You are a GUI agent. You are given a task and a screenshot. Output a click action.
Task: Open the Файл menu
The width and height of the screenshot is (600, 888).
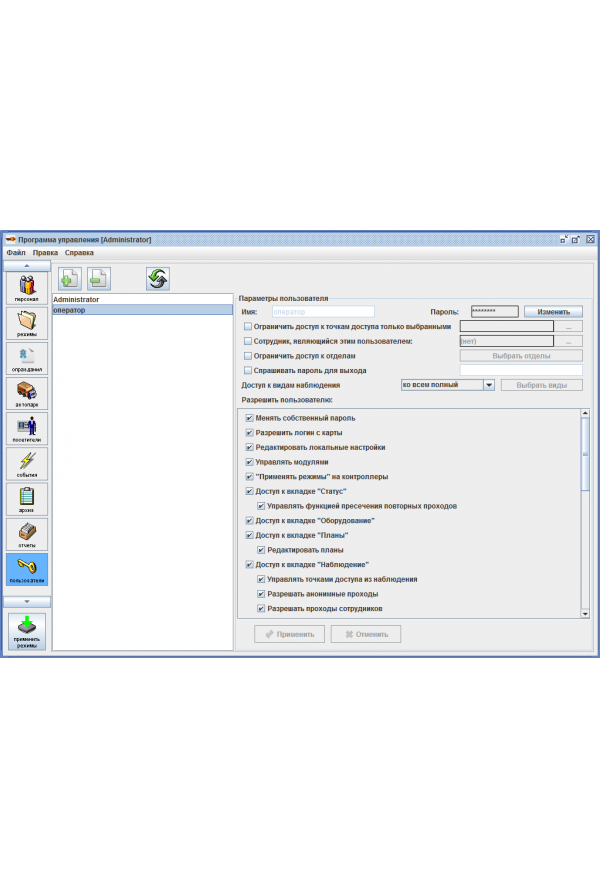pos(15,253)
